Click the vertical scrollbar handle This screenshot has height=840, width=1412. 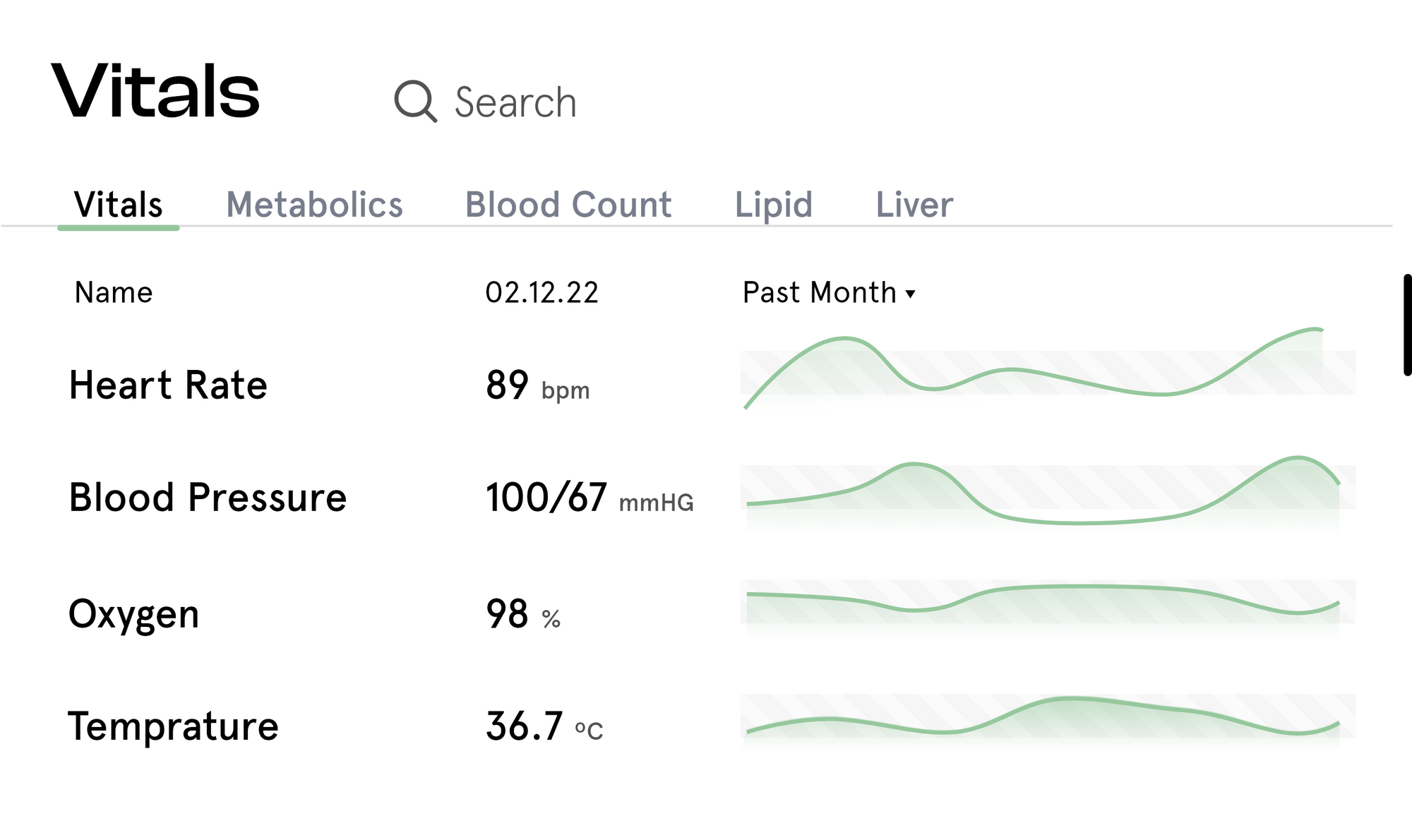pyautogui.click(x=1408, y=325)
